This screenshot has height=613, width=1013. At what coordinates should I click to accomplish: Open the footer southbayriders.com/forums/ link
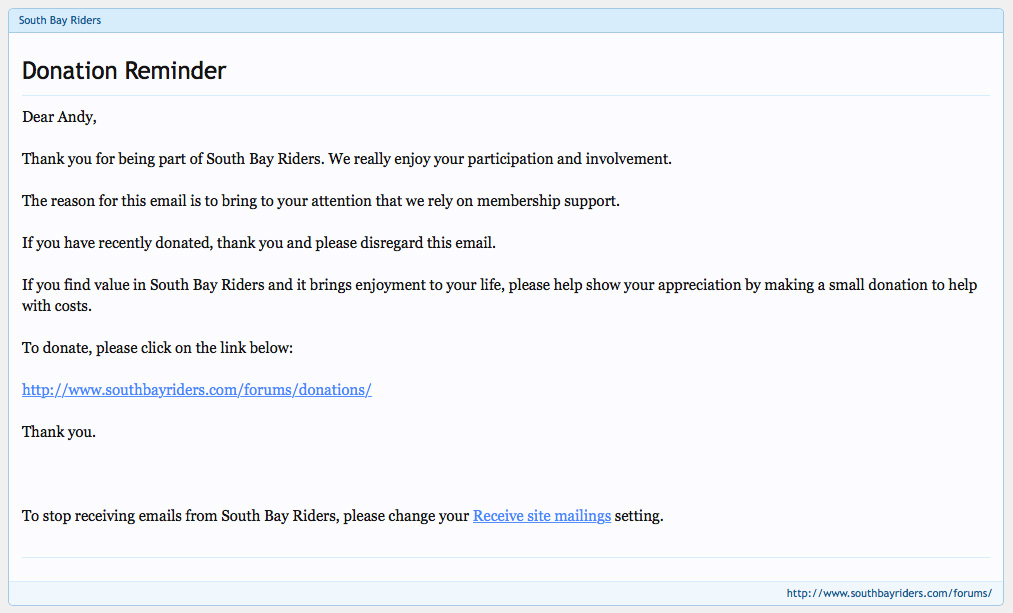[x=889, y=593]
